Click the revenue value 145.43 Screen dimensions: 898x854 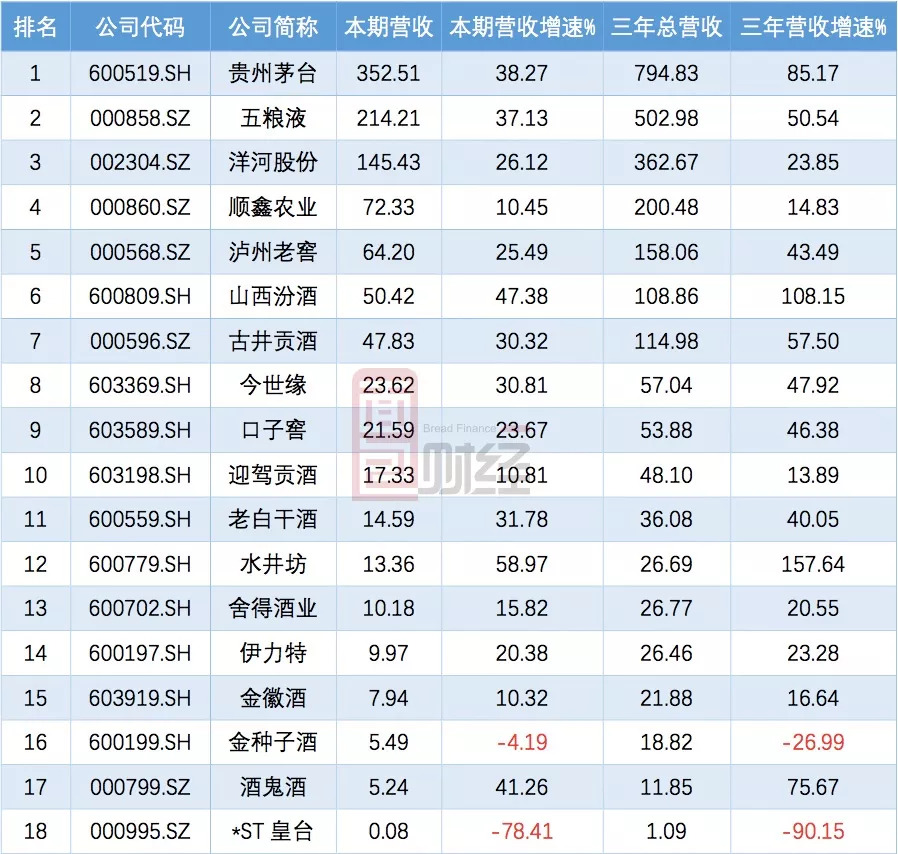(388, 162)
